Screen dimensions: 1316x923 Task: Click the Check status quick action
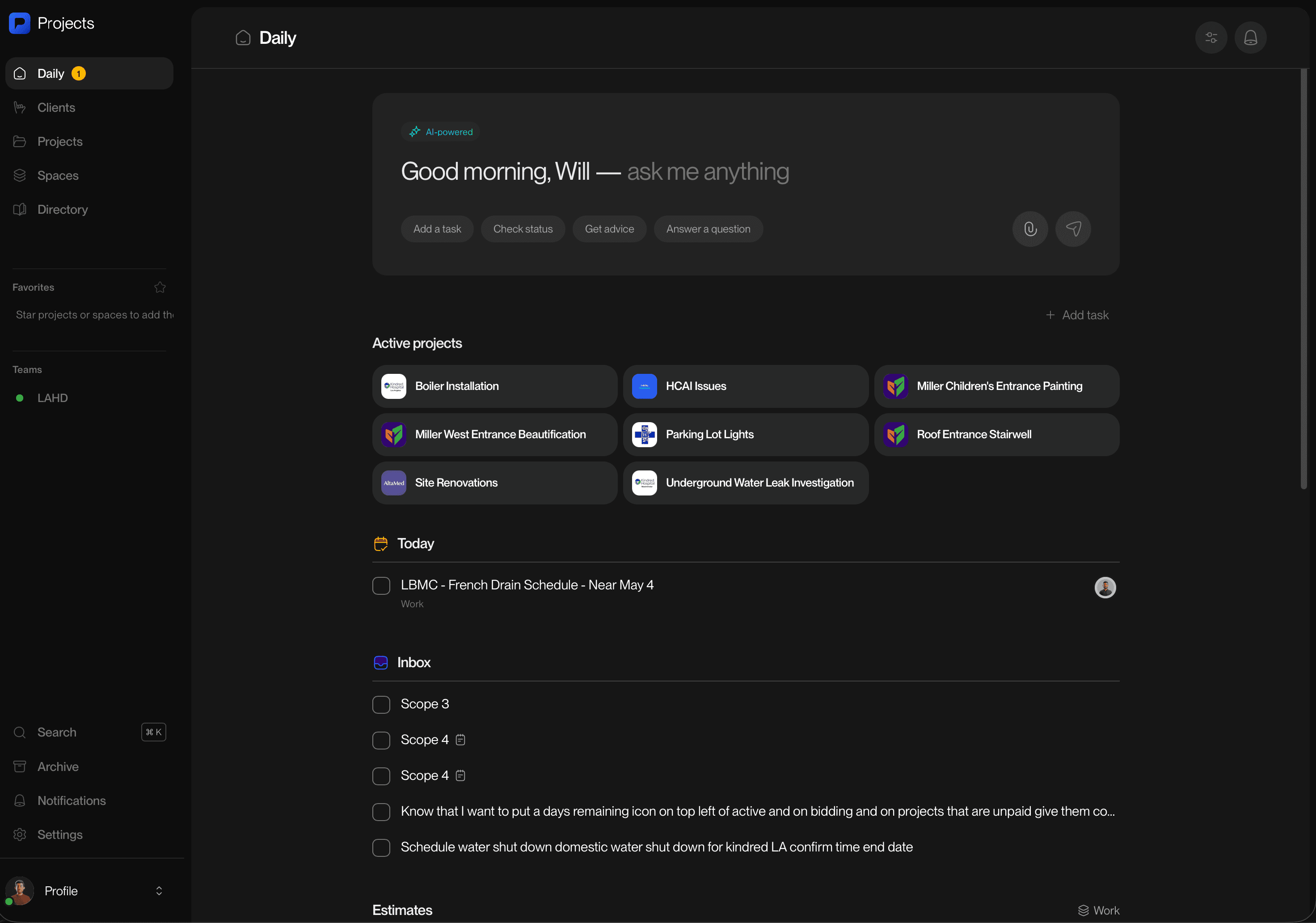[x=522, y=229]
